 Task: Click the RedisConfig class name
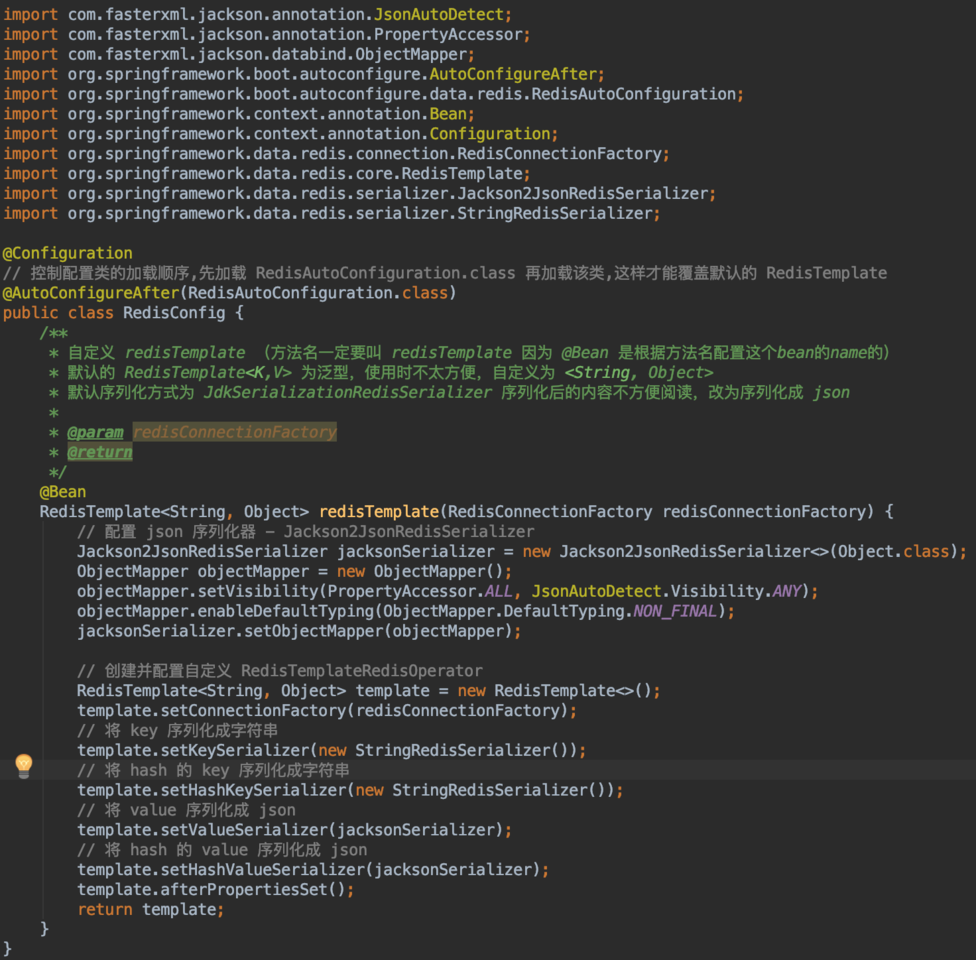click(174, 313)
